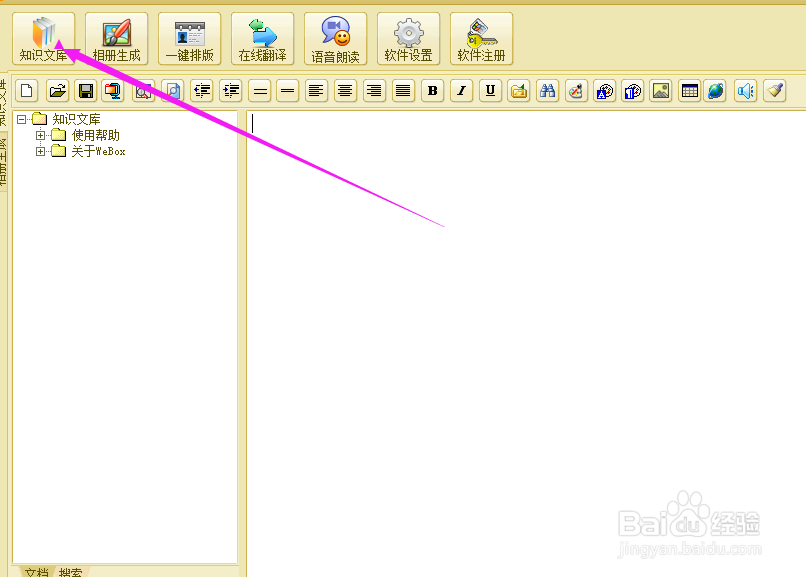This screenshot has width=806, height=577.
Task: Create a new blank document
Action: [x=27, y=91]
